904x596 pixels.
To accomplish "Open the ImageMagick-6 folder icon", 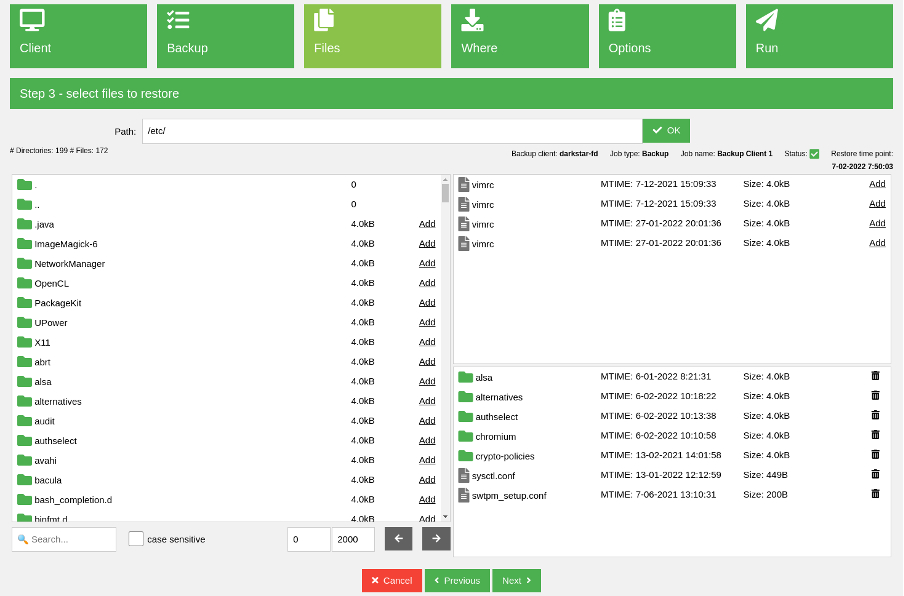I will tap(25, 243).
